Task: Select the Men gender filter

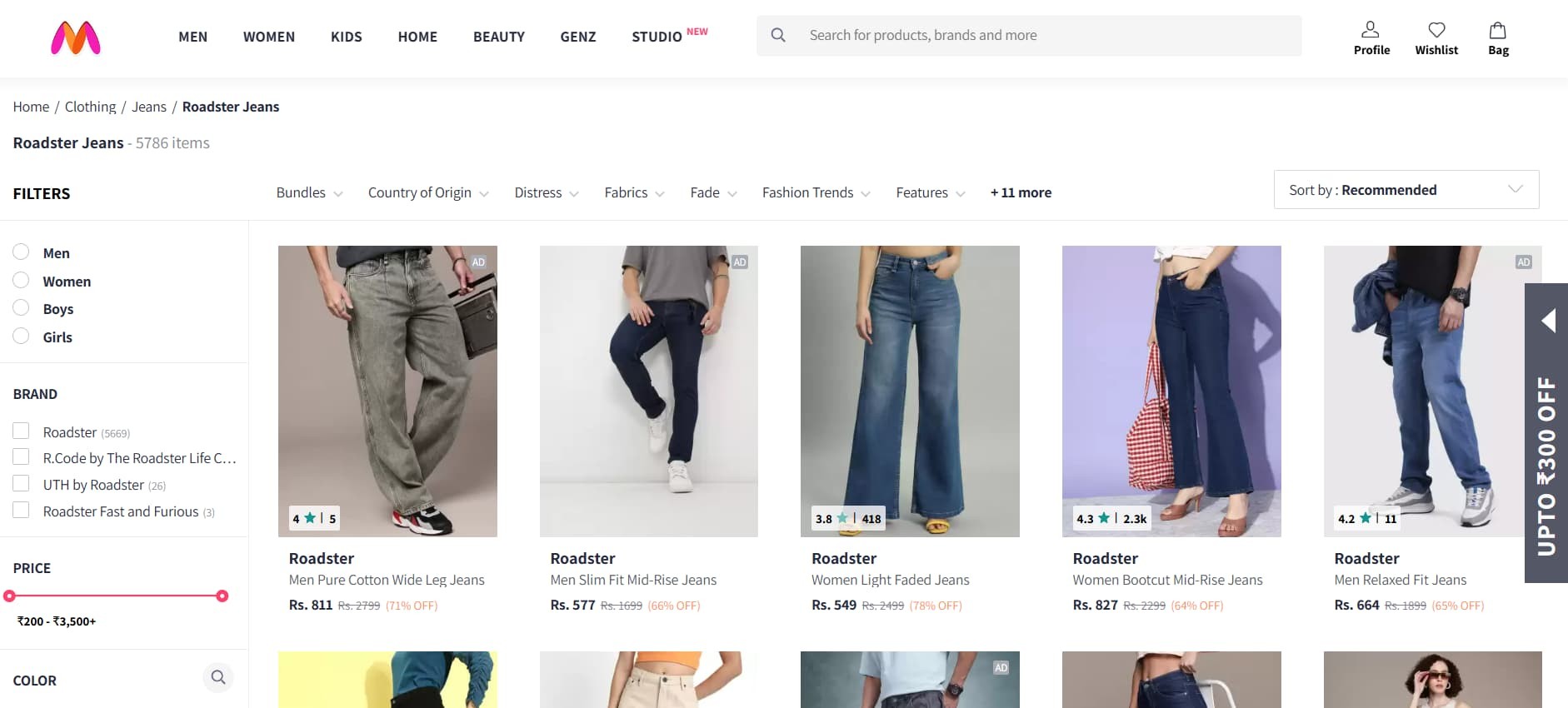Action: pyautogui.click(x=21, y=252)
